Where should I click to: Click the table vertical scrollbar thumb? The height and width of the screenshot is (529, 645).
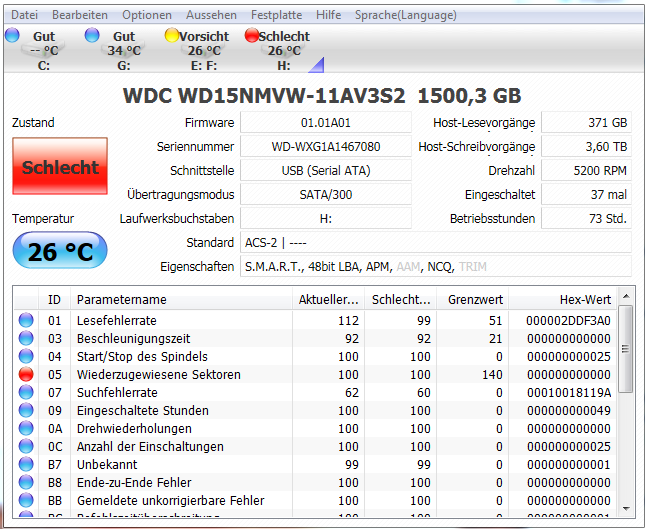tap(626, 349)
